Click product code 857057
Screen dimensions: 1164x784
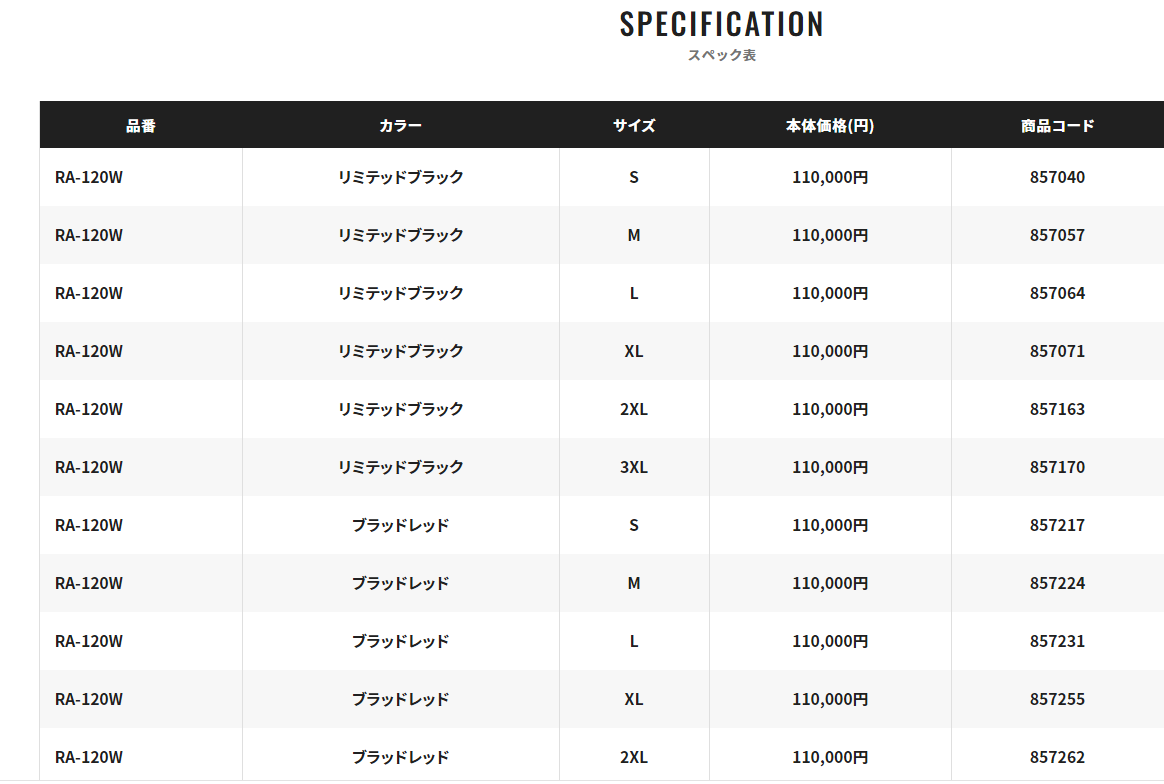point(1057,235)
